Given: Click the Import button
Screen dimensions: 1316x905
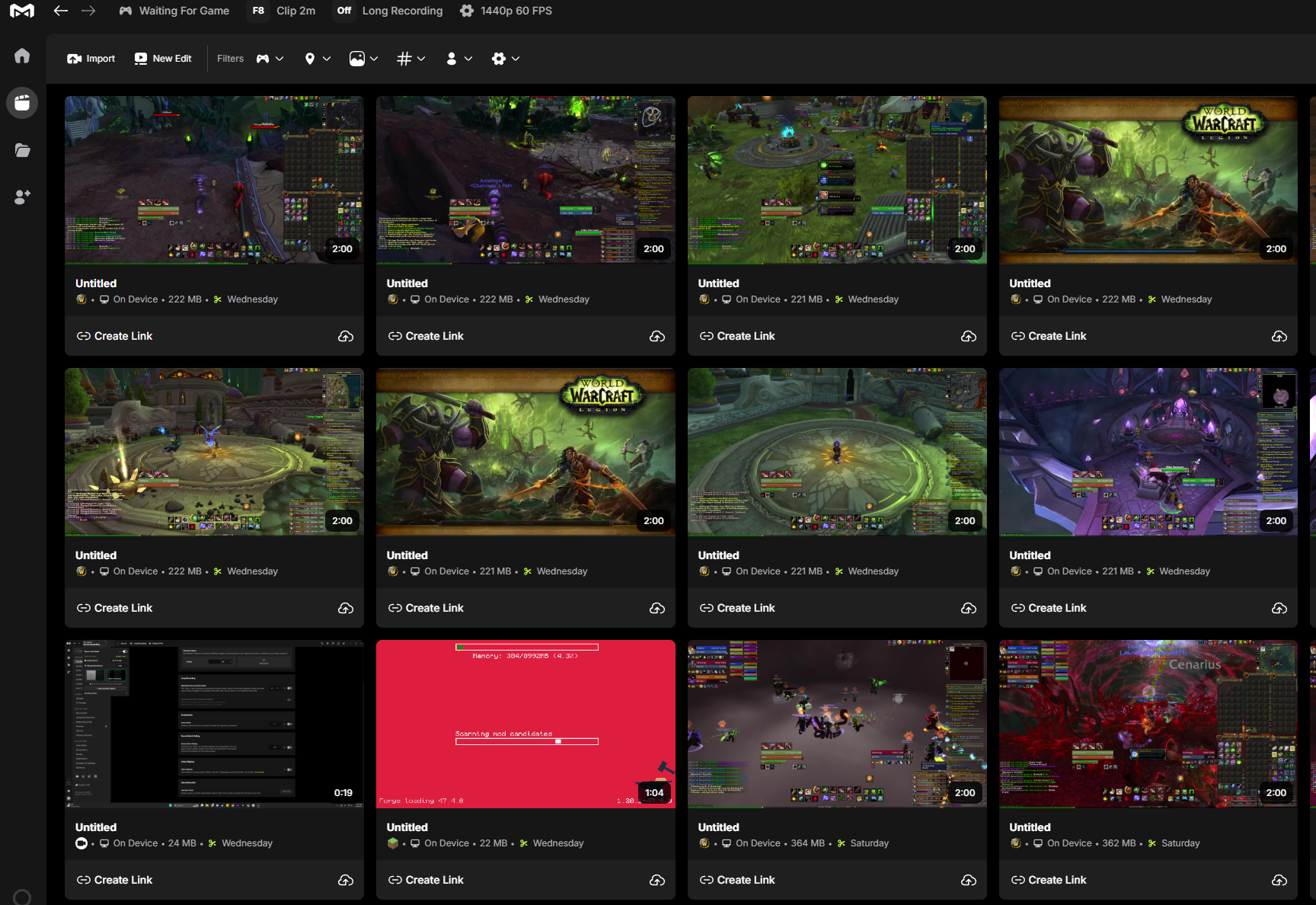Looking at the screenshot, I should click(91, 59).
